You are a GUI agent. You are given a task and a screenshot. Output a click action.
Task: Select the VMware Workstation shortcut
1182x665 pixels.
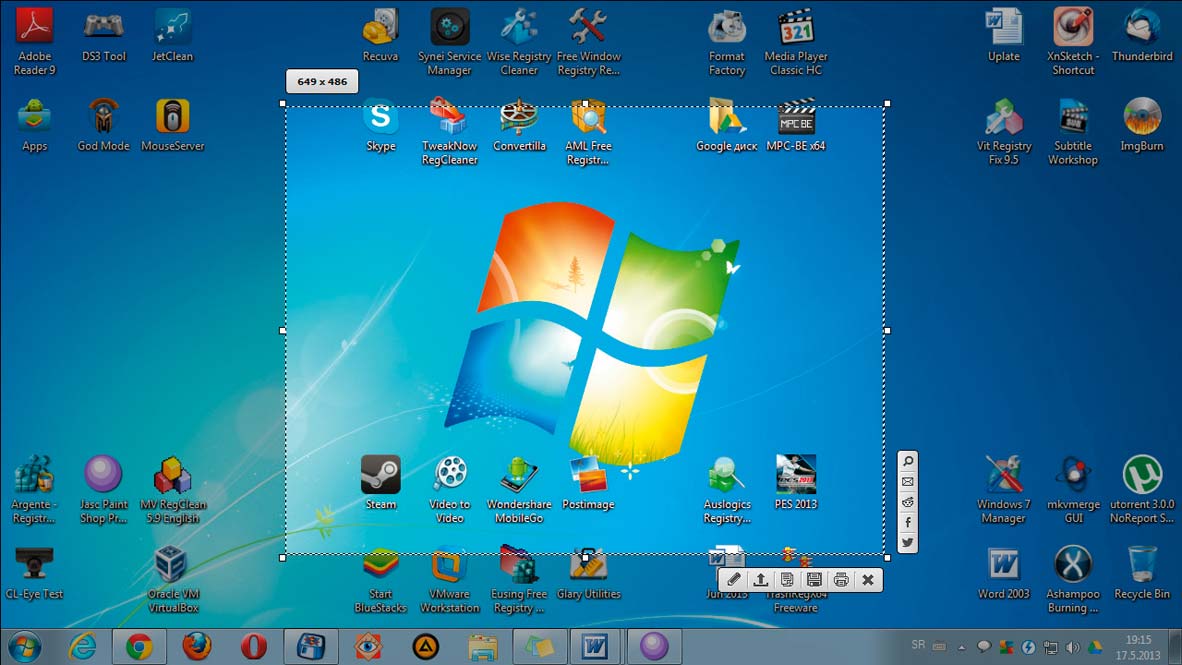(449, 579)
